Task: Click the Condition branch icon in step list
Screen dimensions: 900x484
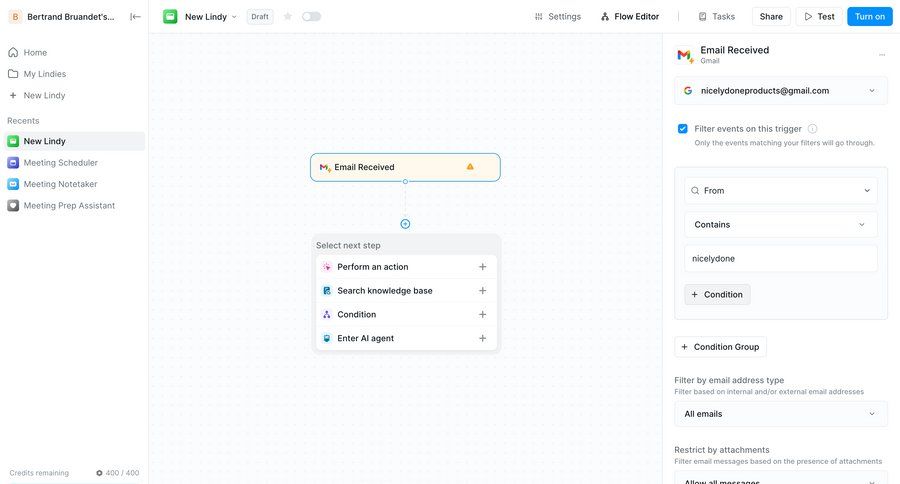Action: (x=327, y=315)
